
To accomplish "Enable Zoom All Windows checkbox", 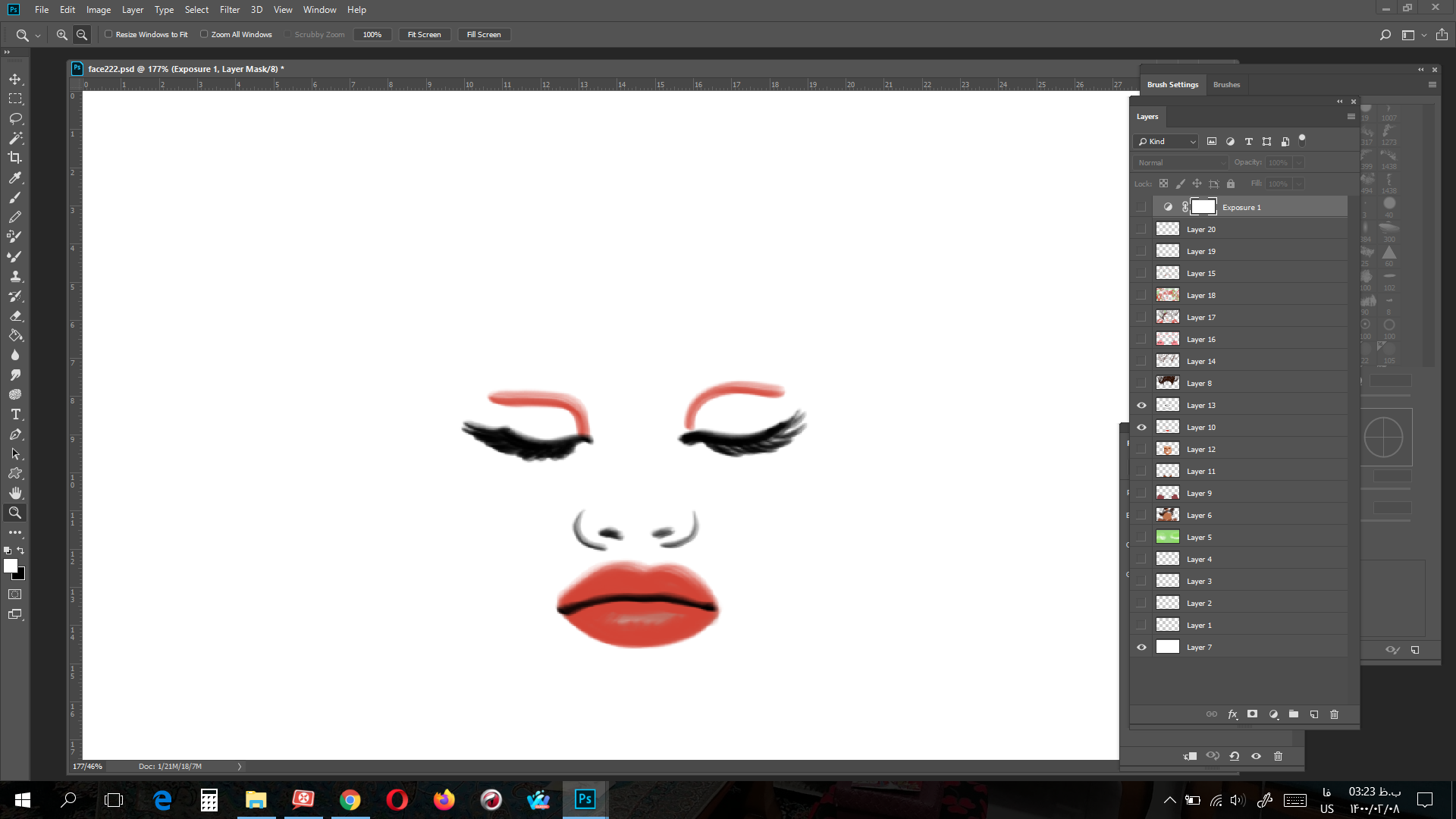I will (204, 34).
